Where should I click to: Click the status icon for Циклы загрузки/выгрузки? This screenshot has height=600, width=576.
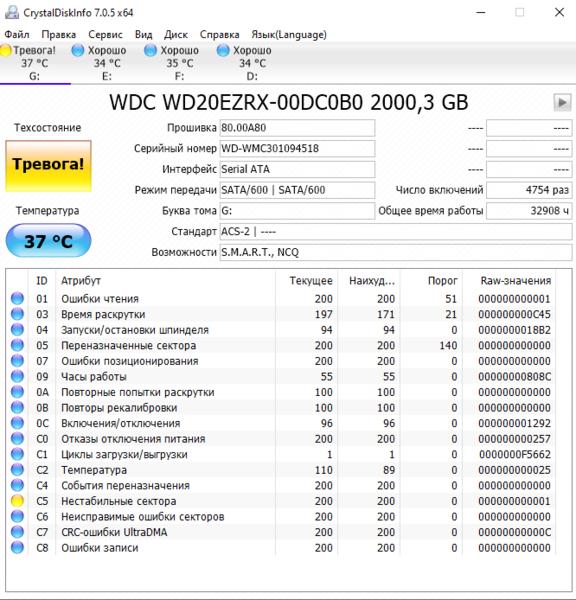[x=17, y=454]
